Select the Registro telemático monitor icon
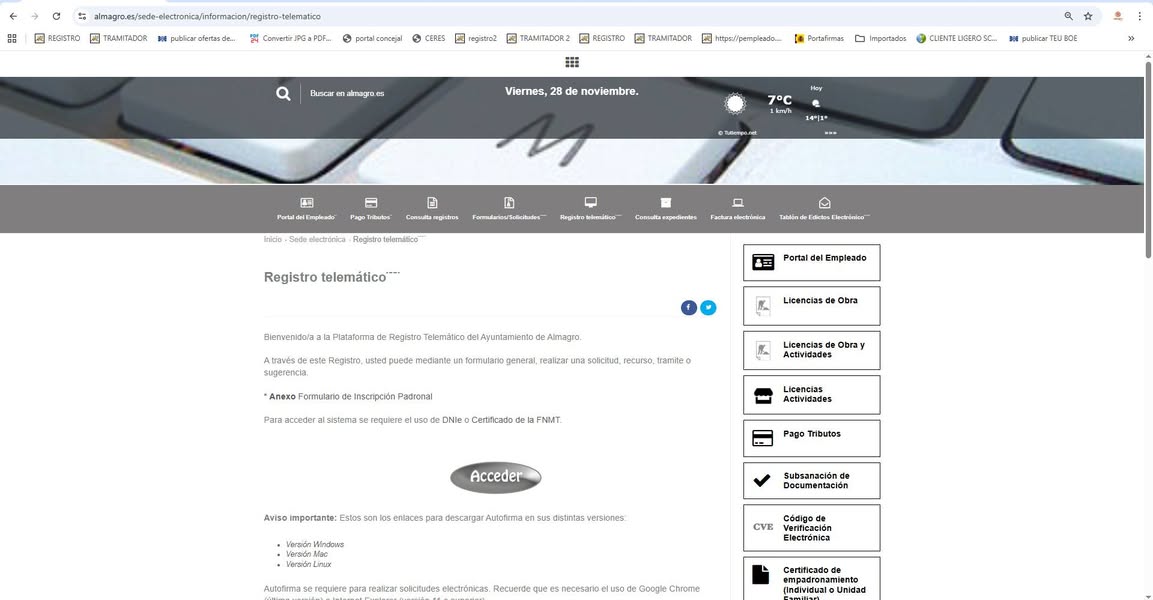 [x=590, y=203]
